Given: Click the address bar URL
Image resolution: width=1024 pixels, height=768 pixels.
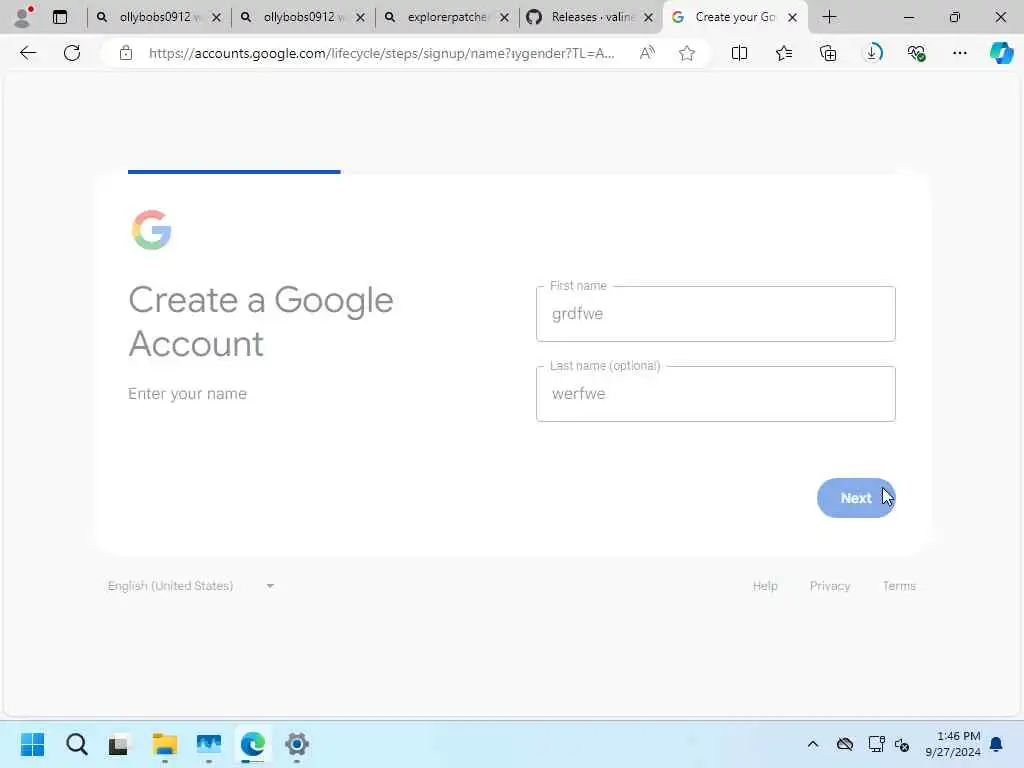Looking at the screenshot, I should point(381,53).
